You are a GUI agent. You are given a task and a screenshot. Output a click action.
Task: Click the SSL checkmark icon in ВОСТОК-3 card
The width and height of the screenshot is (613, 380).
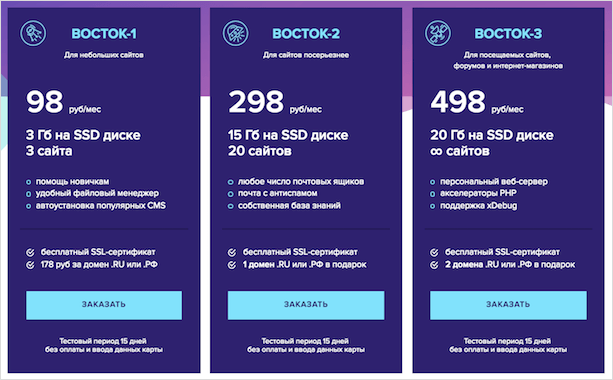click(x=434, y=253)
